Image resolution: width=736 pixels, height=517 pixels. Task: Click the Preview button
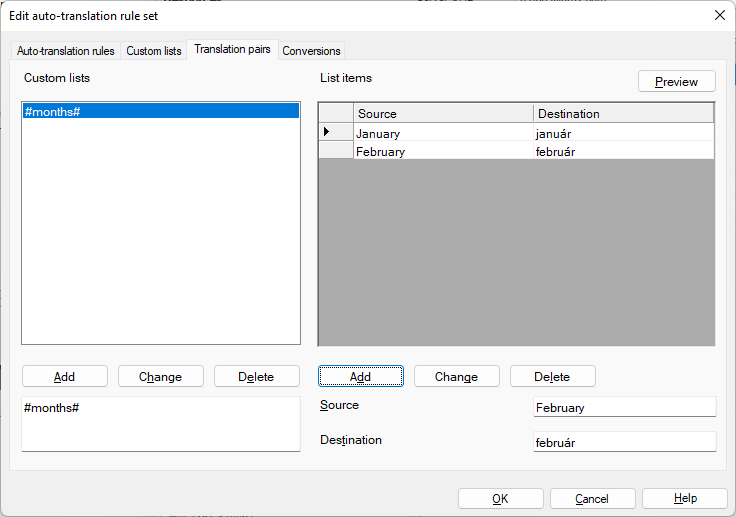pos(676,82)
